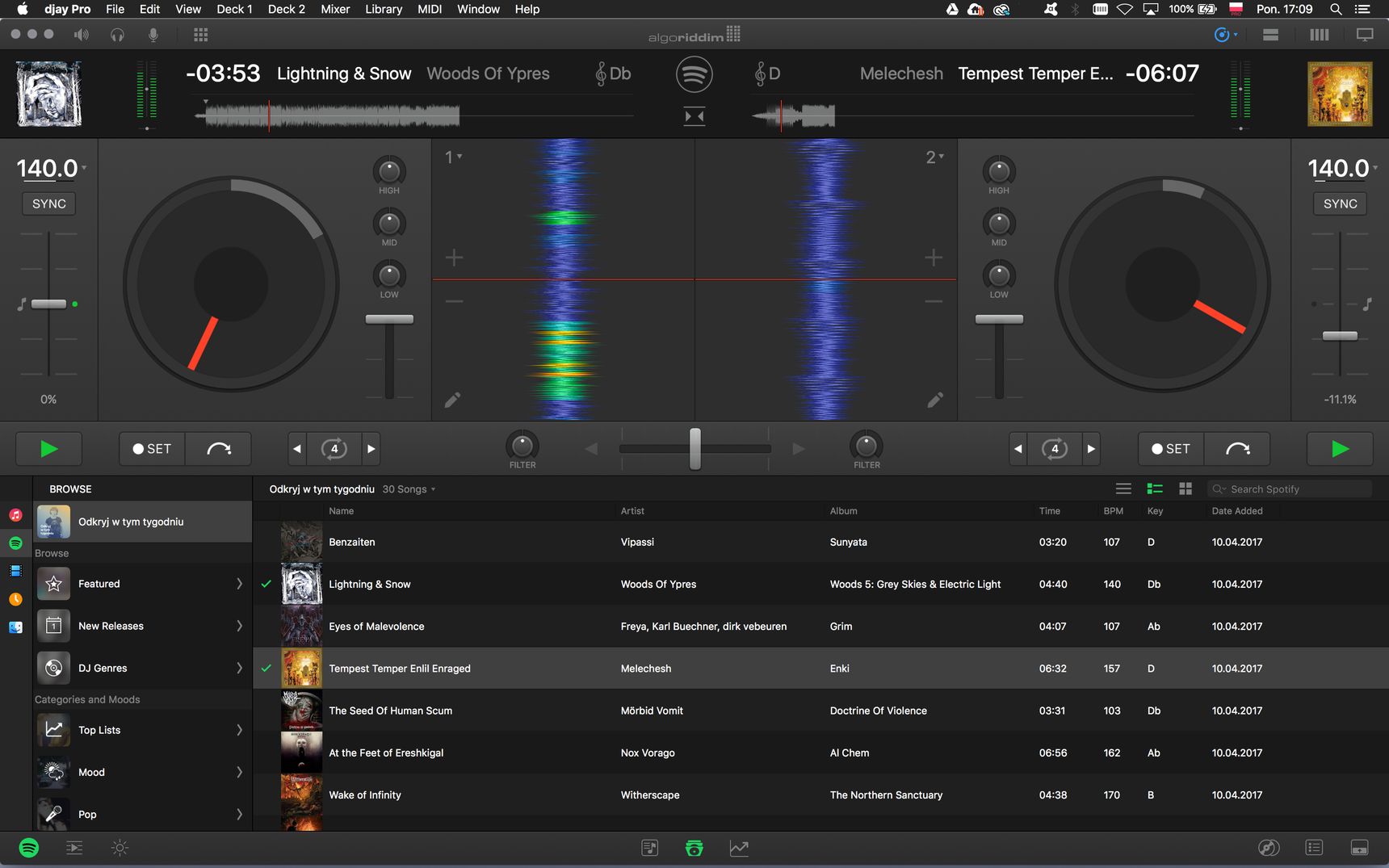Open the MIDI menu

coord(430,9)
